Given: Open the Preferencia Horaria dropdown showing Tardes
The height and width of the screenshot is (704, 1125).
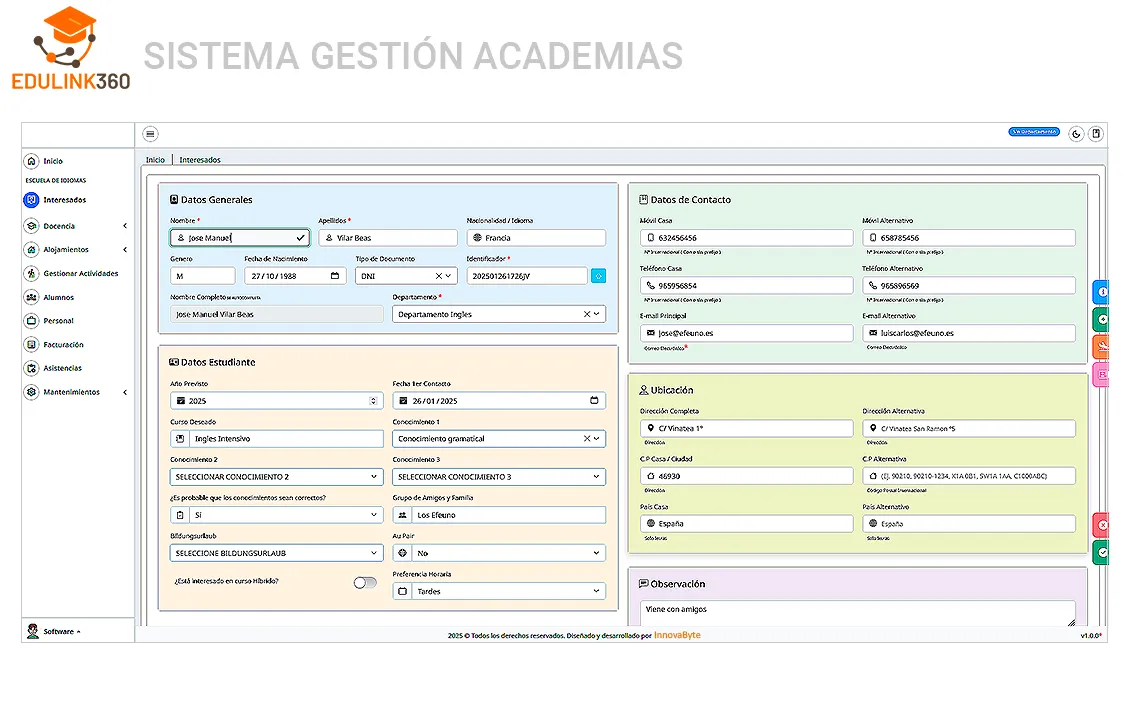Looking at the screenshot, I should point(499,591).
